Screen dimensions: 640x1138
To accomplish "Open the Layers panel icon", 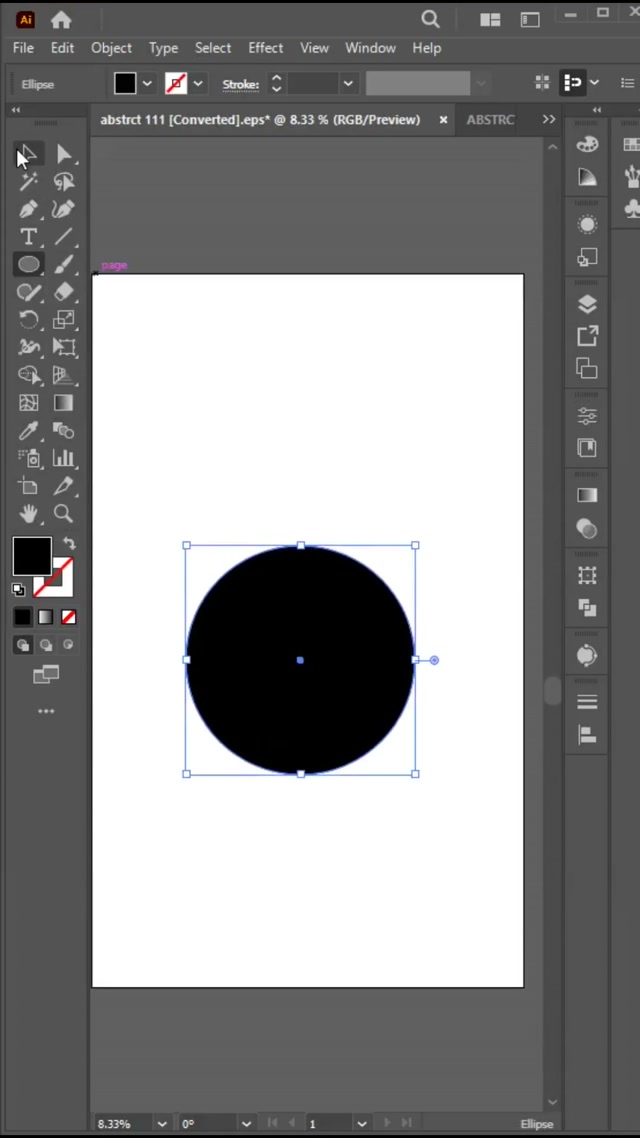I will pos(587,305).
